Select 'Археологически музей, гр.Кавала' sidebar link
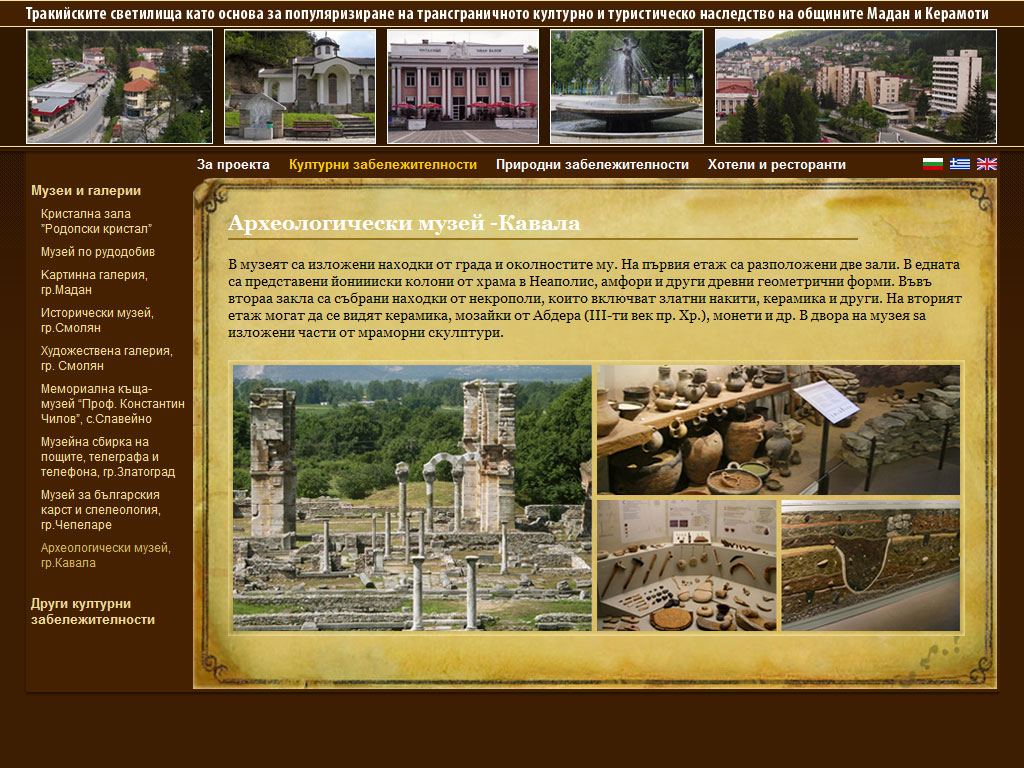 [x=106, y=555]
